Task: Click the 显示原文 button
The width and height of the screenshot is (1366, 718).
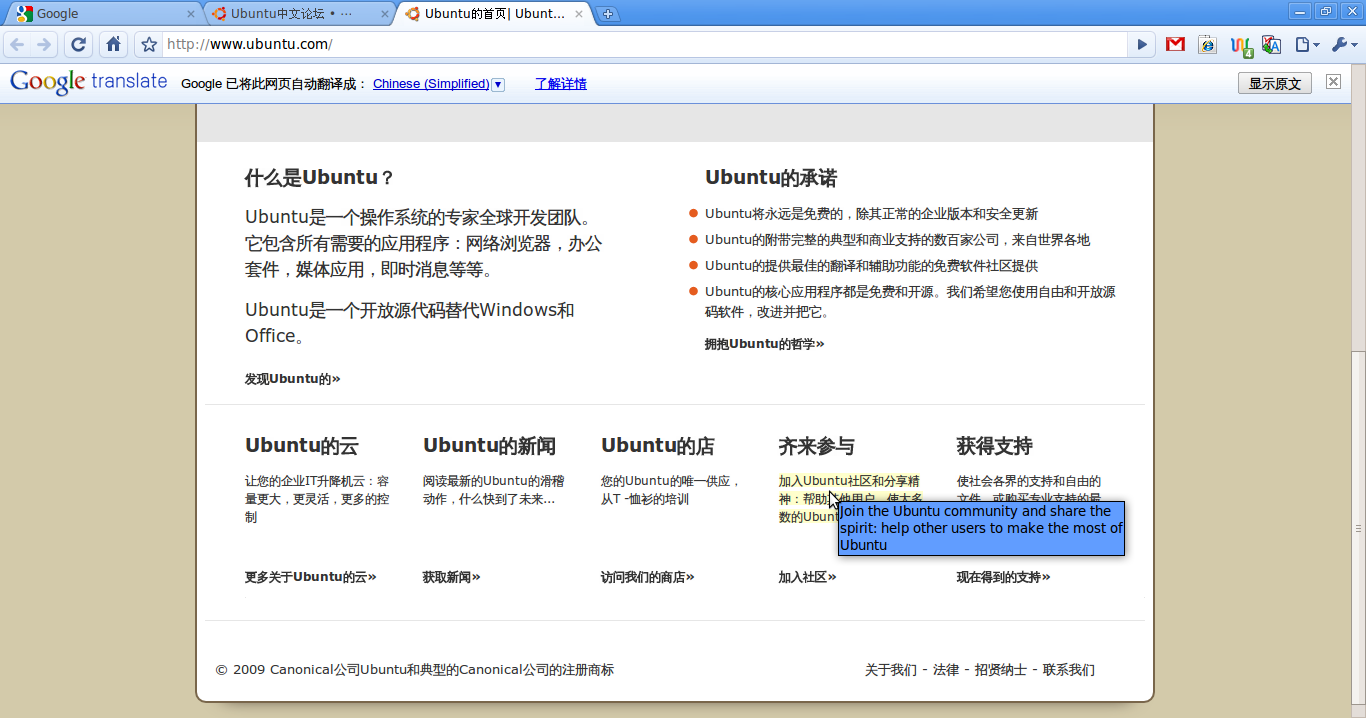Action: click(x=1275, y=83)
